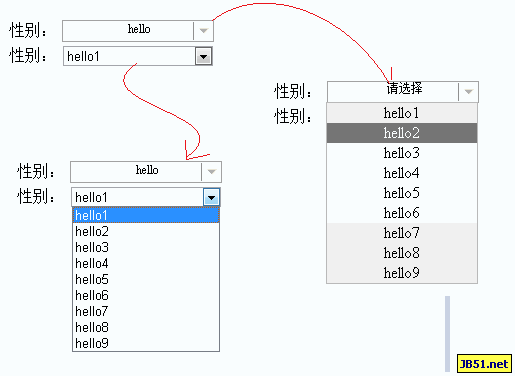Select hello9 in the native dropdown list
The height and width of the screenshot is (376, 515).
(x=146, y=343)
